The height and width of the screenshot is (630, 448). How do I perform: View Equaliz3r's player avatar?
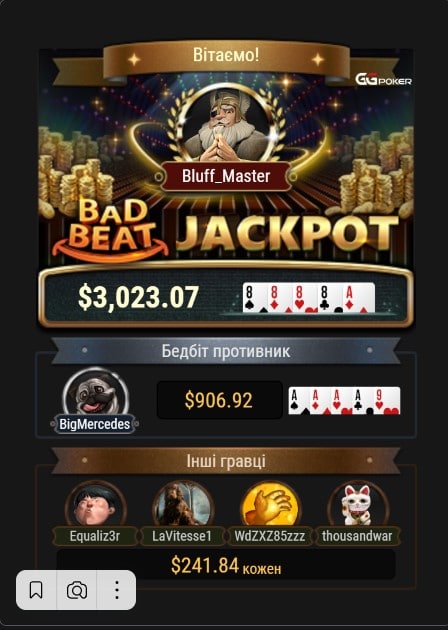[96, 505]
